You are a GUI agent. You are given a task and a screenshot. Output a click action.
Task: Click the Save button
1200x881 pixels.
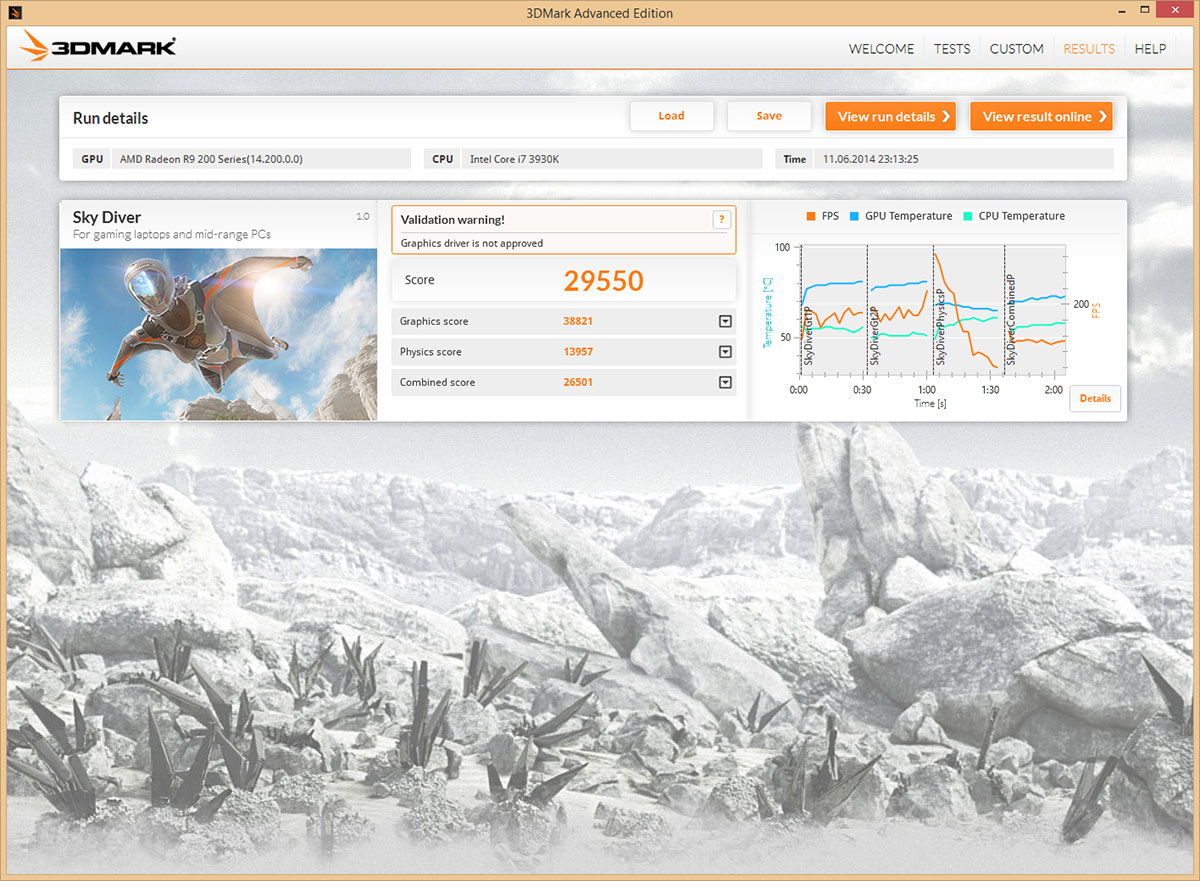tap(769, 116)
